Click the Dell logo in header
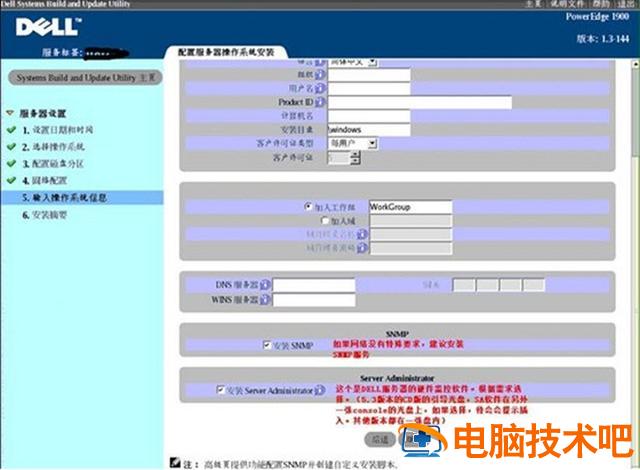 pos(48,27)
